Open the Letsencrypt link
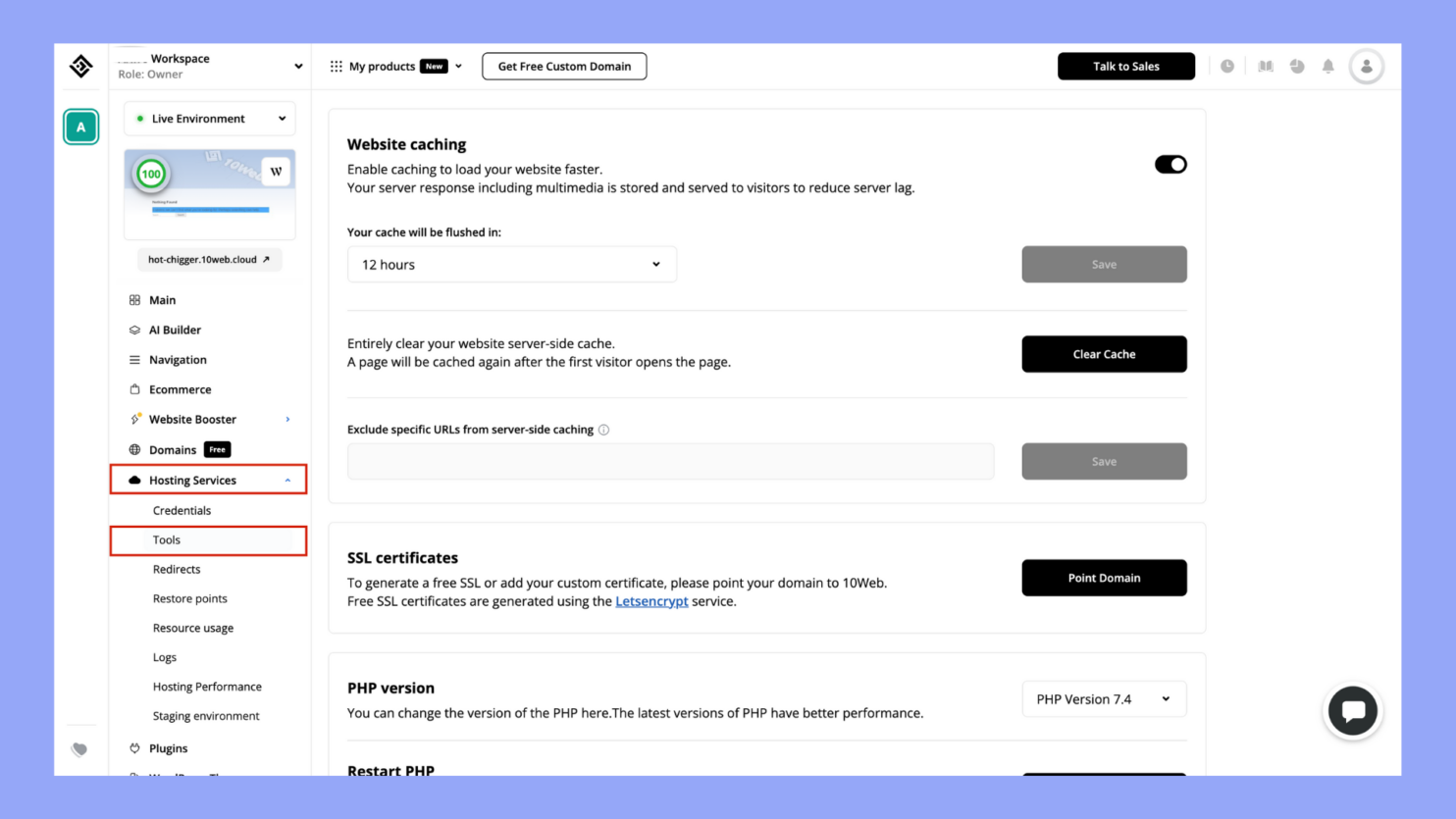The width and height of the screenshot is (1456, 819). (x=651, y=600)
